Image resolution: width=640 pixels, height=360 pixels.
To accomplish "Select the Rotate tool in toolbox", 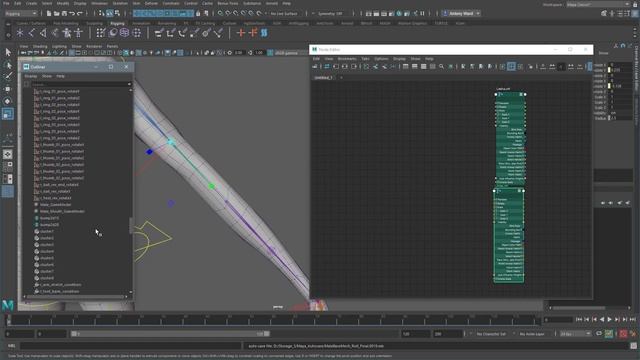I will (8, 101).
